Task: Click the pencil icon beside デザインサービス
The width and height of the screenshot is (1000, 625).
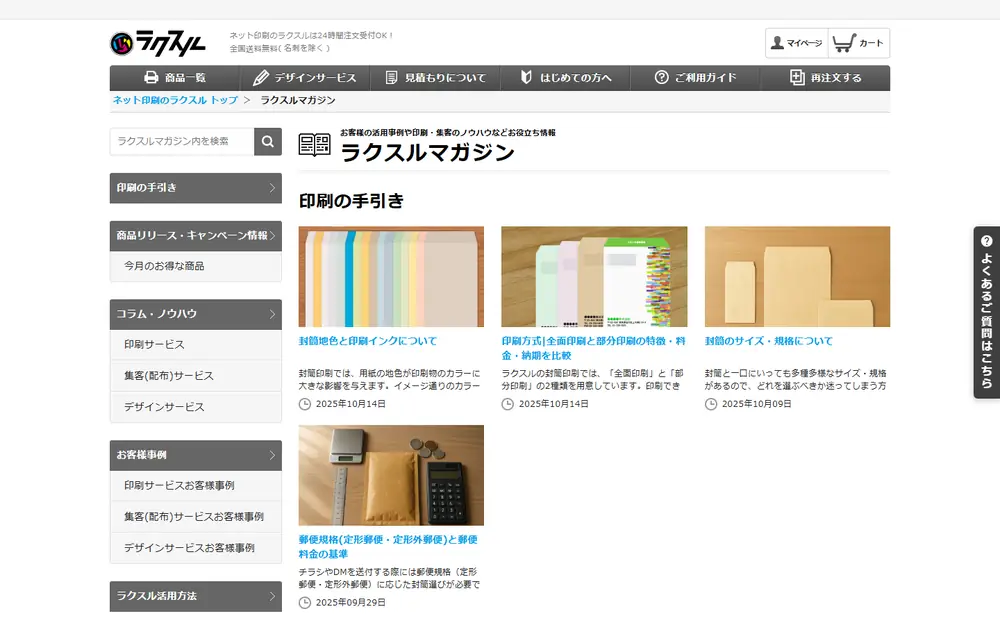Action: (x=260, y=77)
